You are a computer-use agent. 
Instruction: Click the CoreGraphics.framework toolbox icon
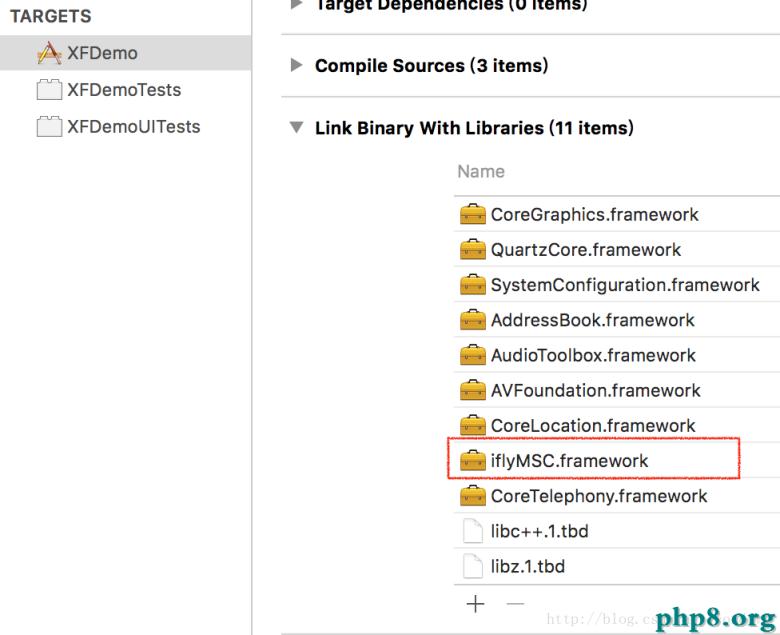click(472, 215)
